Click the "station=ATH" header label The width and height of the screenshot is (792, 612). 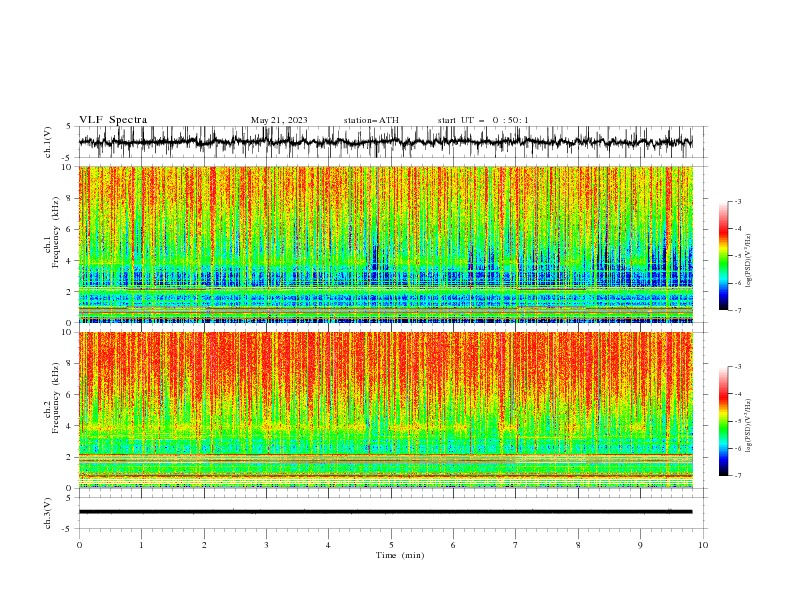coord(371,120)
